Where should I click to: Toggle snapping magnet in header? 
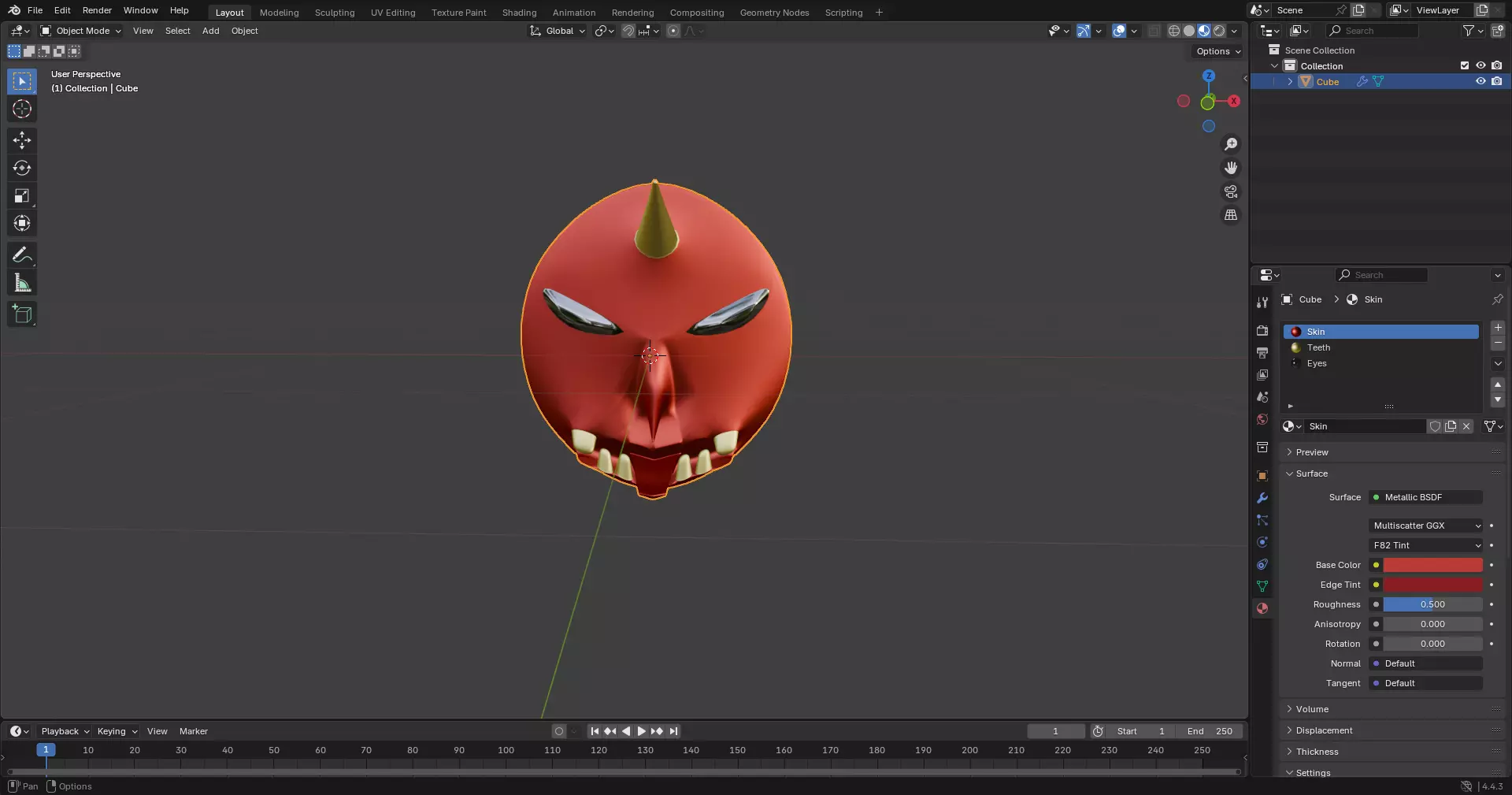pos(628,31)
